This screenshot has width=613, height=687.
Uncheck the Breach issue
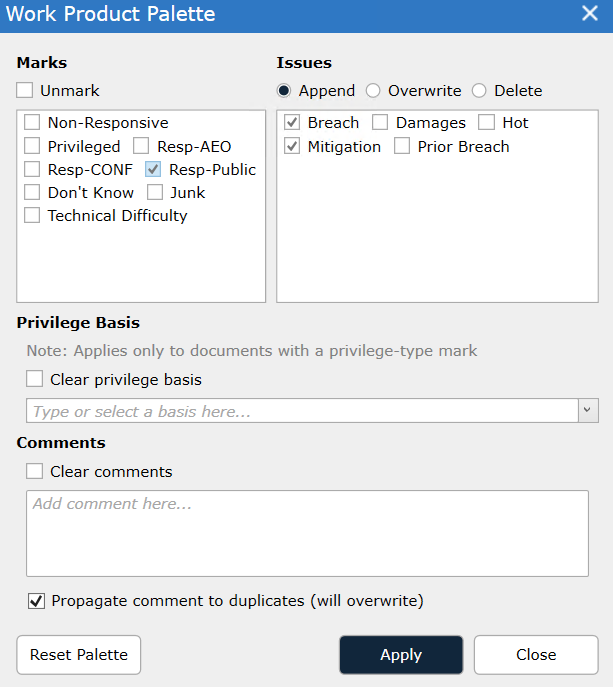pos(292,123)
